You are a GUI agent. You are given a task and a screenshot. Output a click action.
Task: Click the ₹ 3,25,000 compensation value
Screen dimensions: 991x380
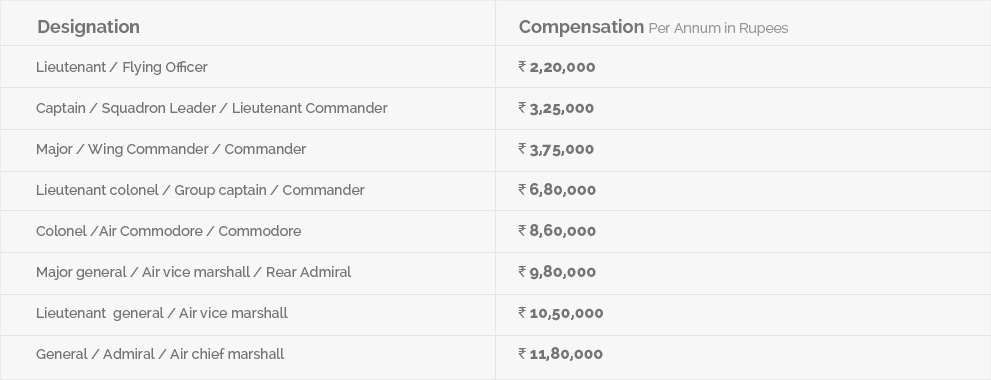(556, 108)
